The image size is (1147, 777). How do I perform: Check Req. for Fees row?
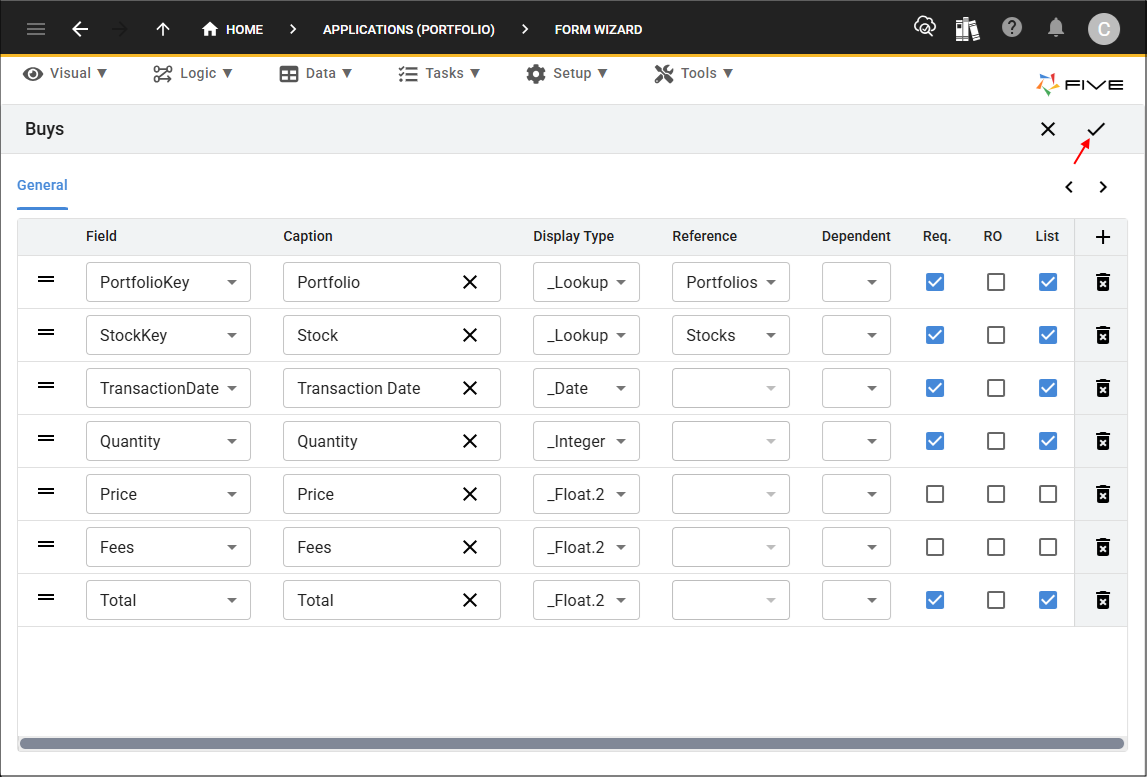pos(935,547)
